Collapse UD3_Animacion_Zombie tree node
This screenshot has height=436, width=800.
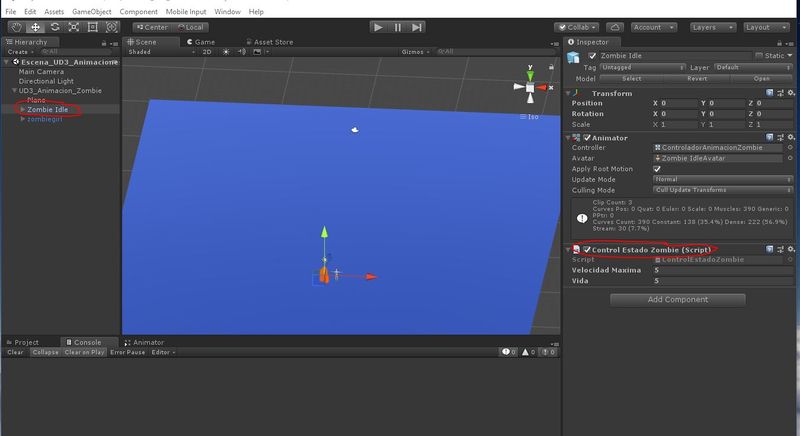tap(14, 90)
